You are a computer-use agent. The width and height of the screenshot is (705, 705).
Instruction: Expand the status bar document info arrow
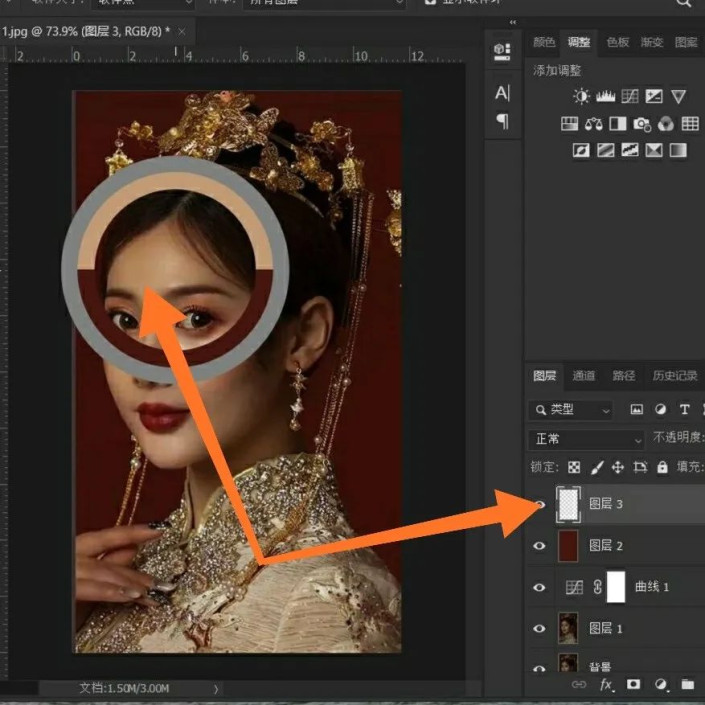pos(216,688)
